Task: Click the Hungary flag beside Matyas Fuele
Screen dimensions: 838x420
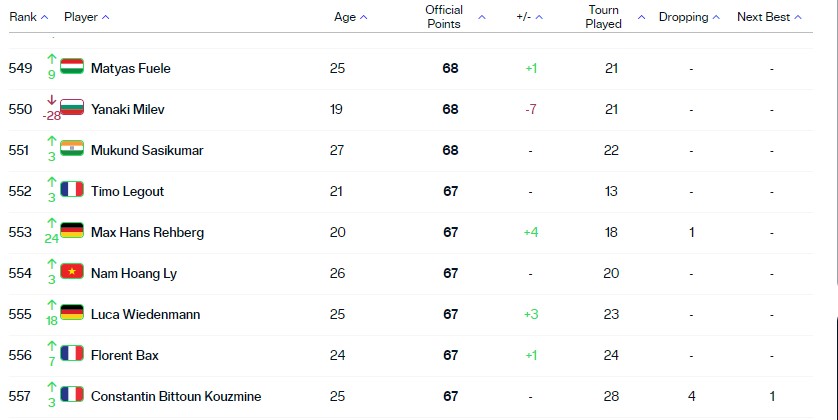Action: (72, 66)
